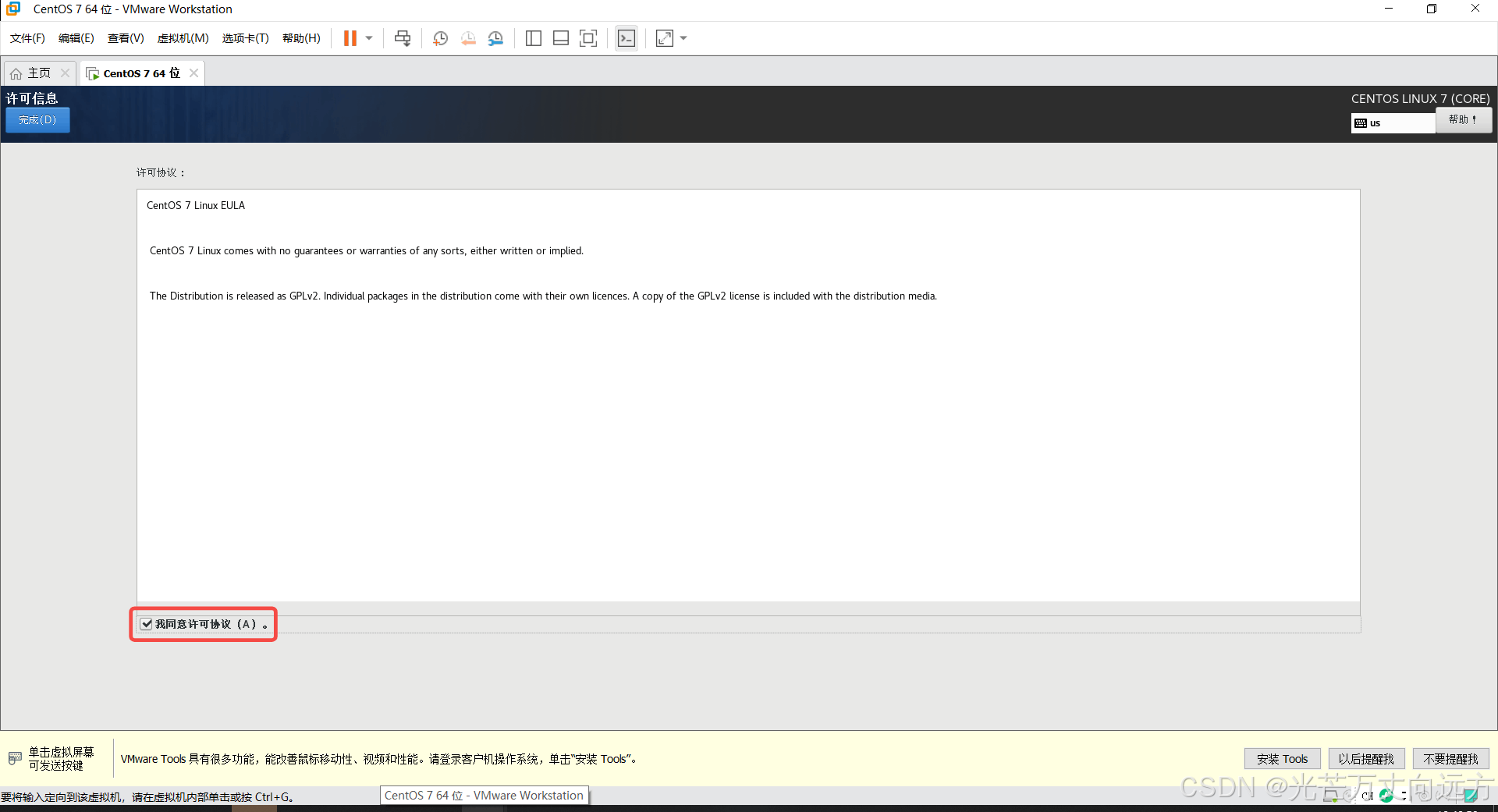Open the 帮助(H) menu
Screen dimensions: 1498x812
click(x=301, y=38)
